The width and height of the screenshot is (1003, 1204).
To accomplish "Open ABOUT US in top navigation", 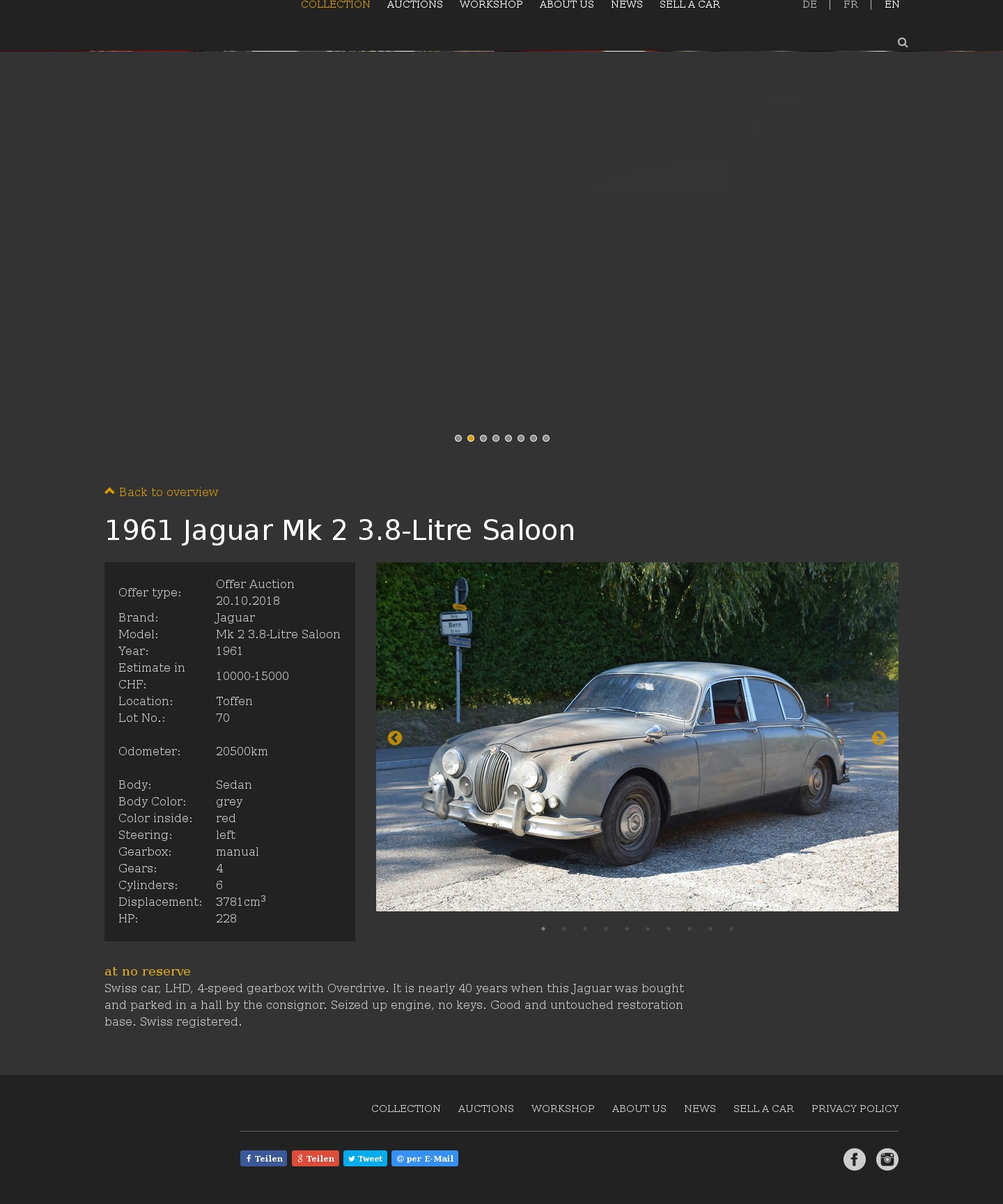I will coord(567,5).
